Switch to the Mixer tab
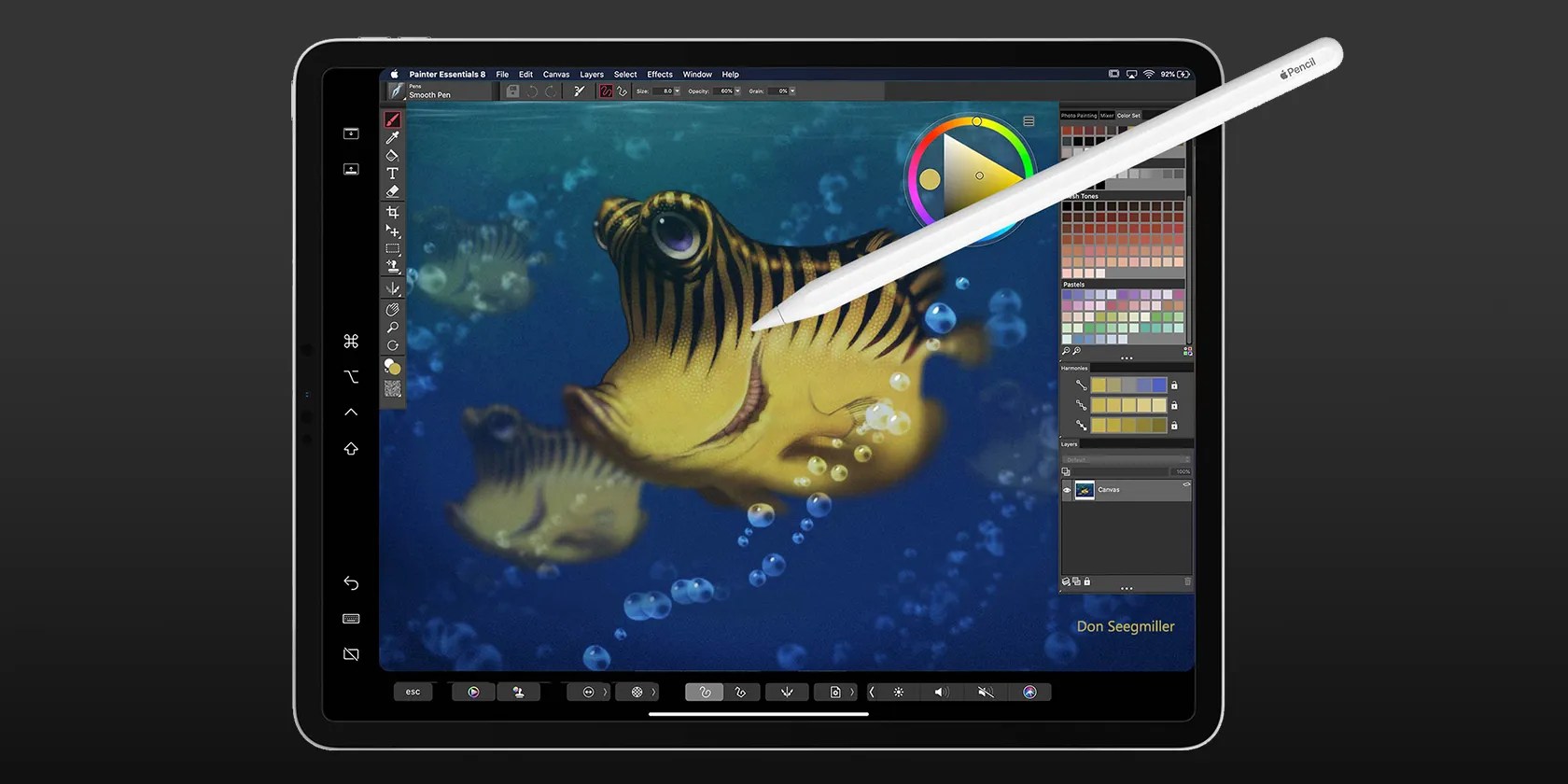Viewport: 1568px width, 784px height. pyautogui.click(x=1107, y=116)
